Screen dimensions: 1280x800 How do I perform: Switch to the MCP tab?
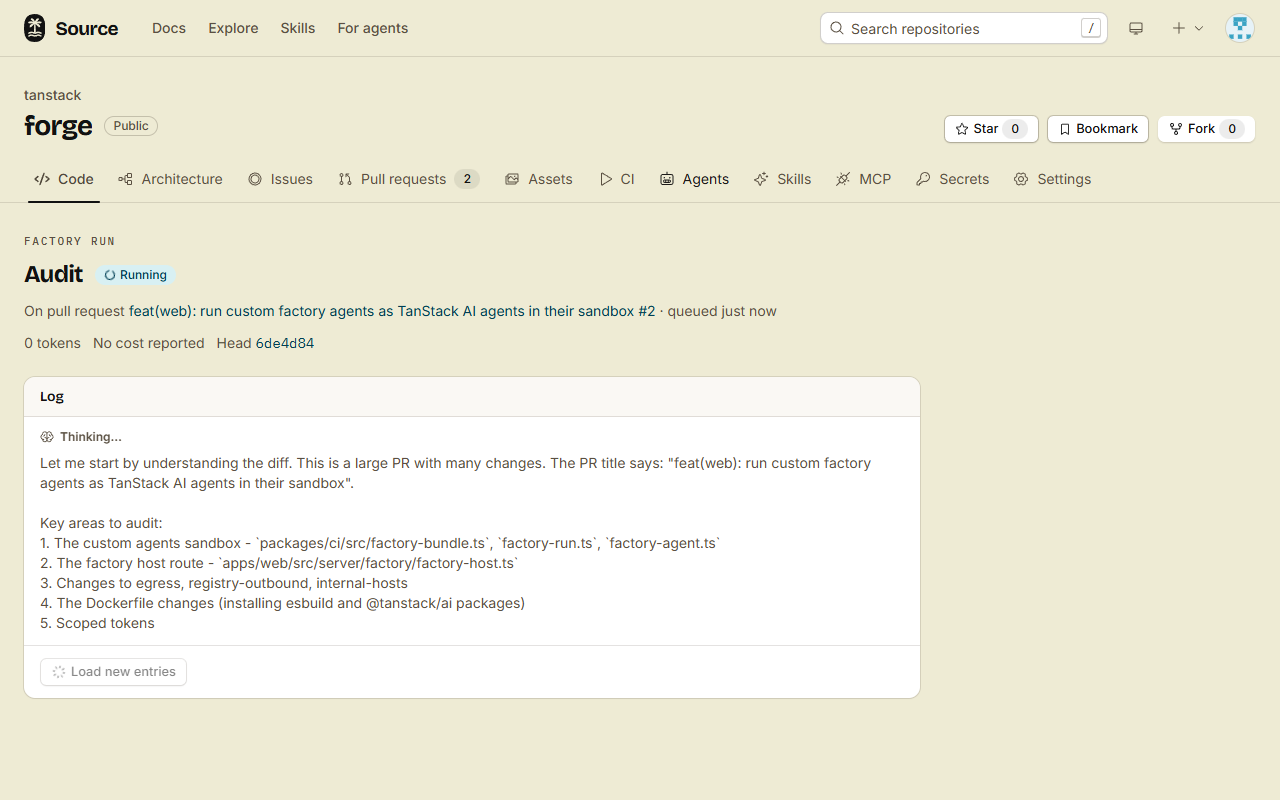863,179
